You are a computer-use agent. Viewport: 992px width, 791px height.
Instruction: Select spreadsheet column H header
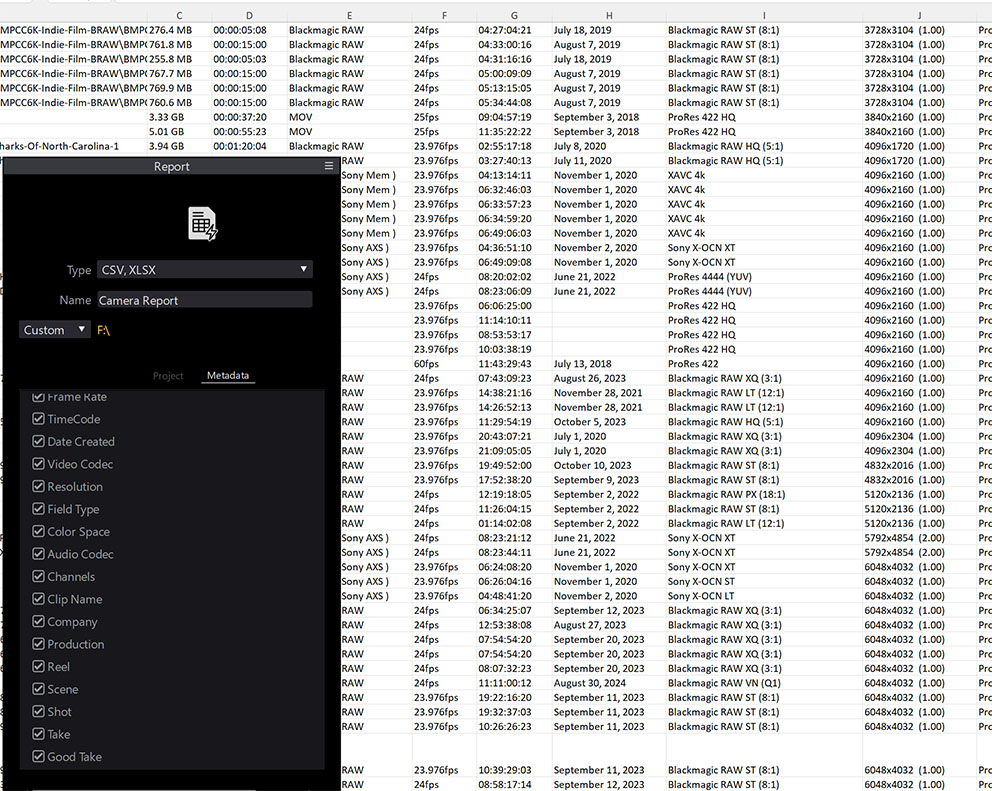pos(609,15)
